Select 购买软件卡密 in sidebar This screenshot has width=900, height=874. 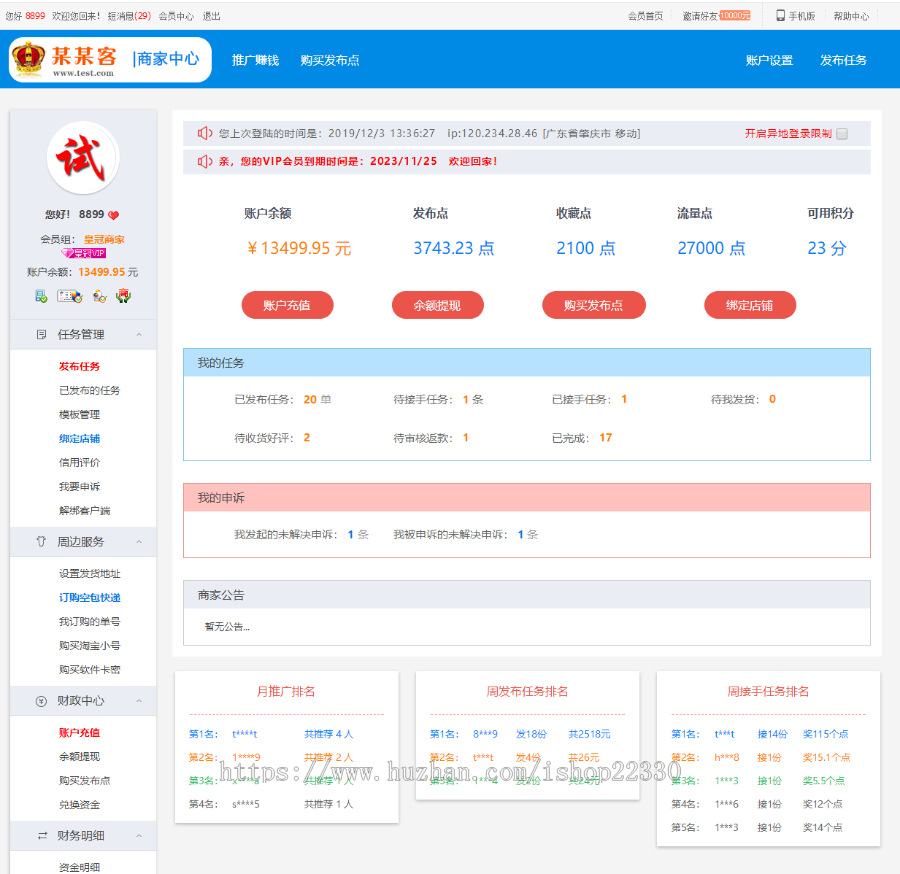90,670
